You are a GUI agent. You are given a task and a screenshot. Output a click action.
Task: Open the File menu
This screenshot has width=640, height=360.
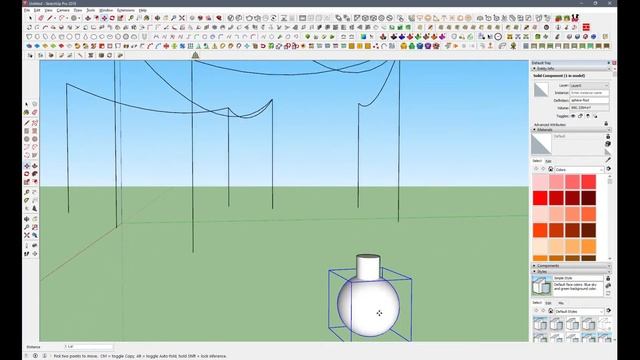(x=27, y=10)
